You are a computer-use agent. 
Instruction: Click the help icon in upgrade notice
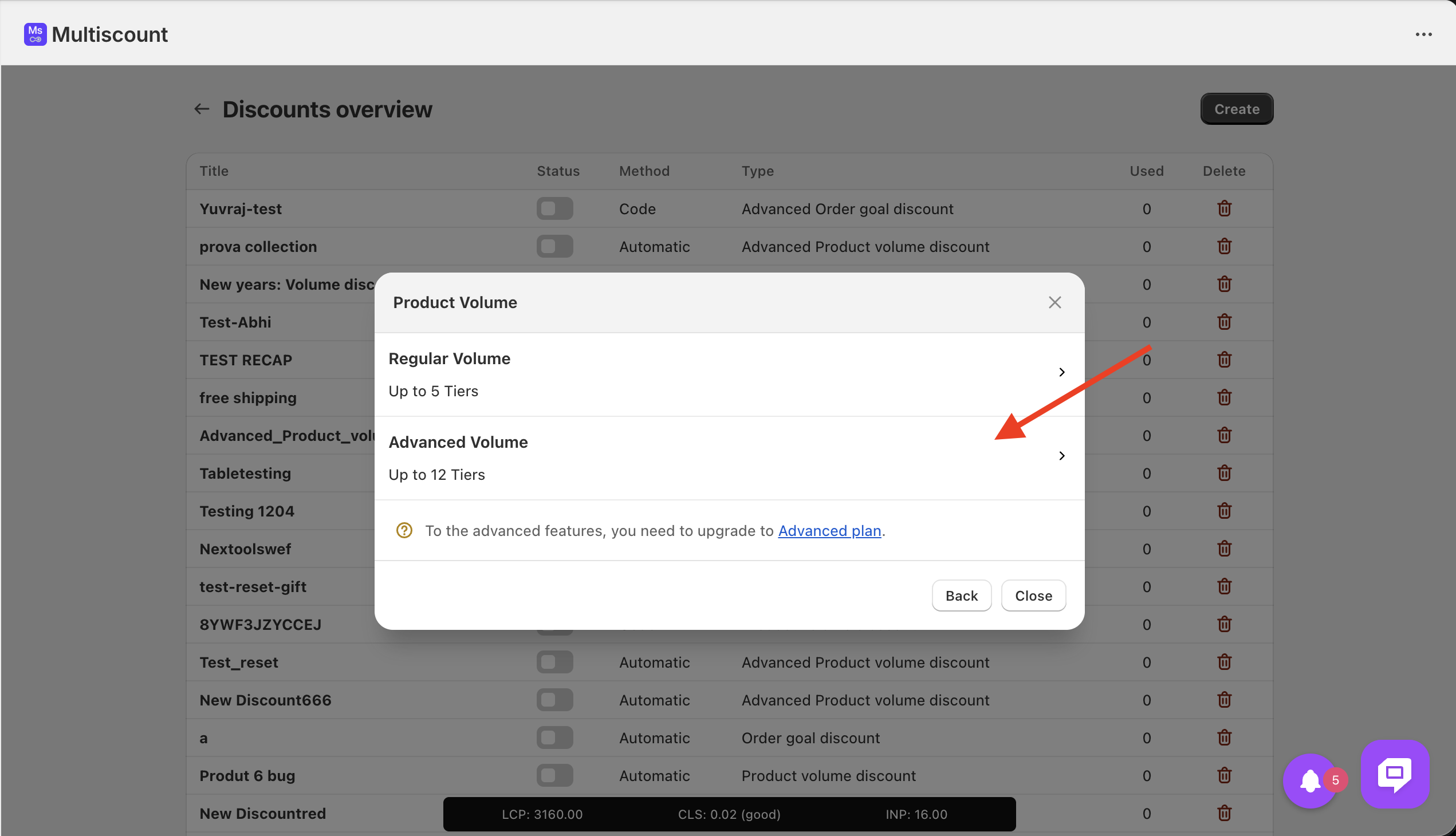[404, 531]
